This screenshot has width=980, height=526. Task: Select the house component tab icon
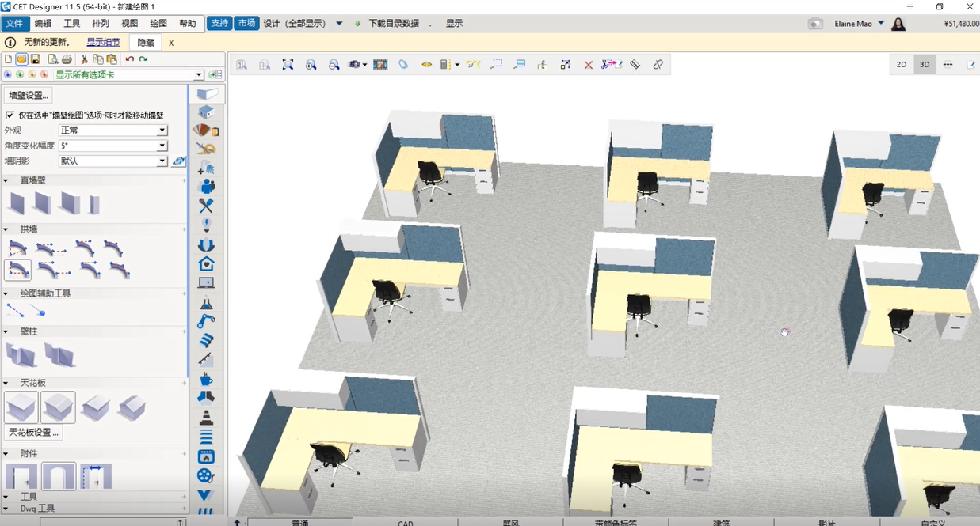[x=206, y=264]
